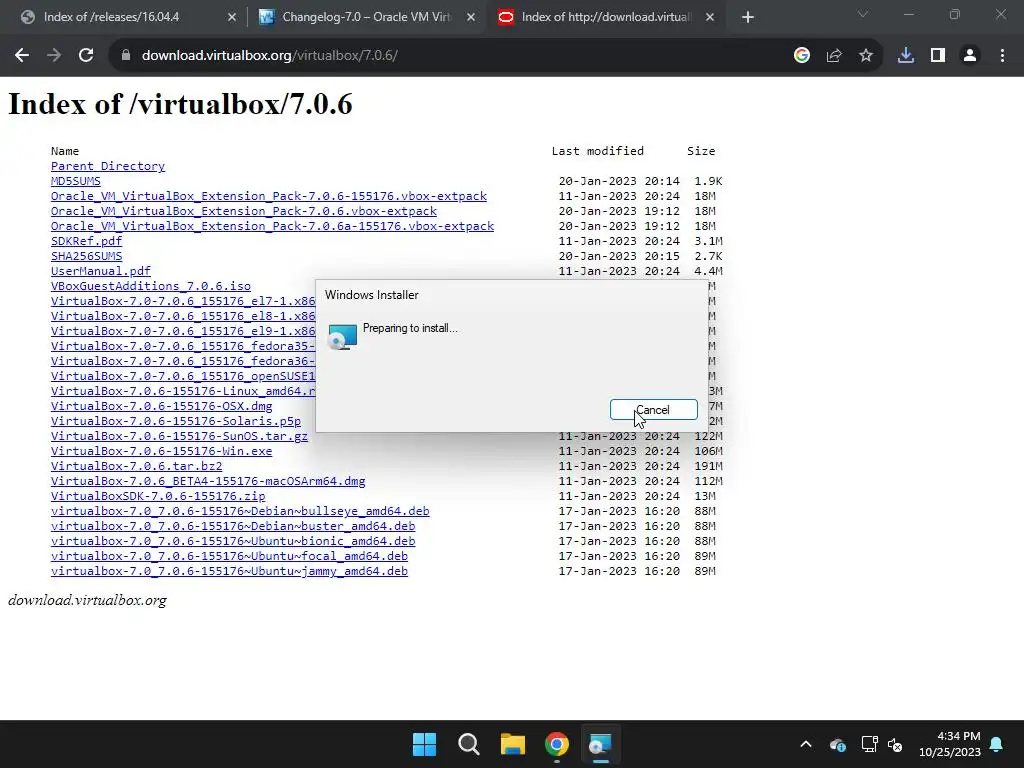Open the UserManual.pdf link
This screenshot has width=1024, height=768.
(x=101, y=271)
